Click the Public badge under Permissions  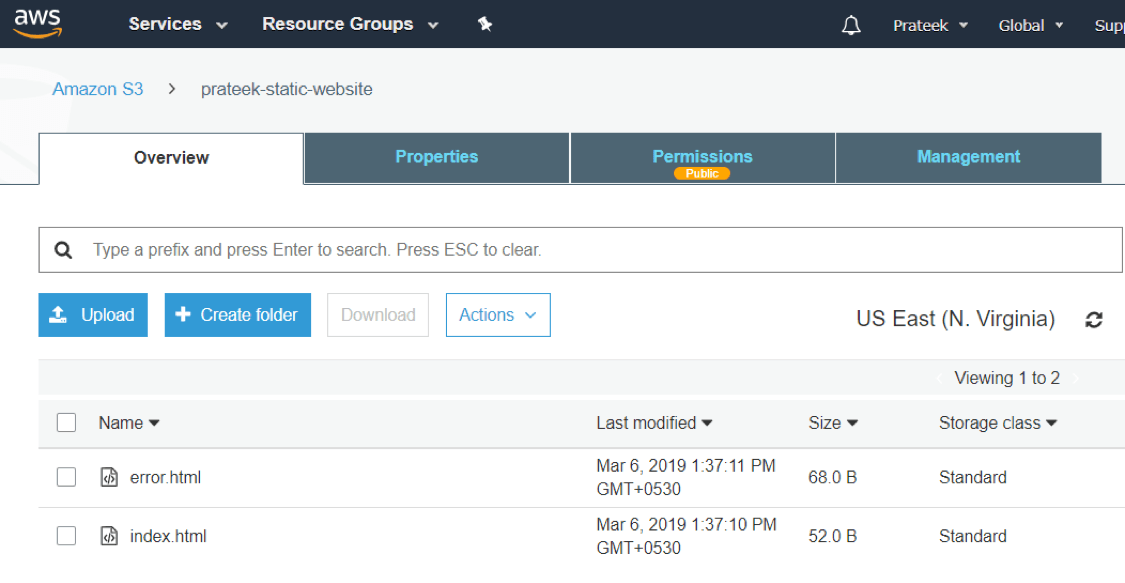click(702, 174)
